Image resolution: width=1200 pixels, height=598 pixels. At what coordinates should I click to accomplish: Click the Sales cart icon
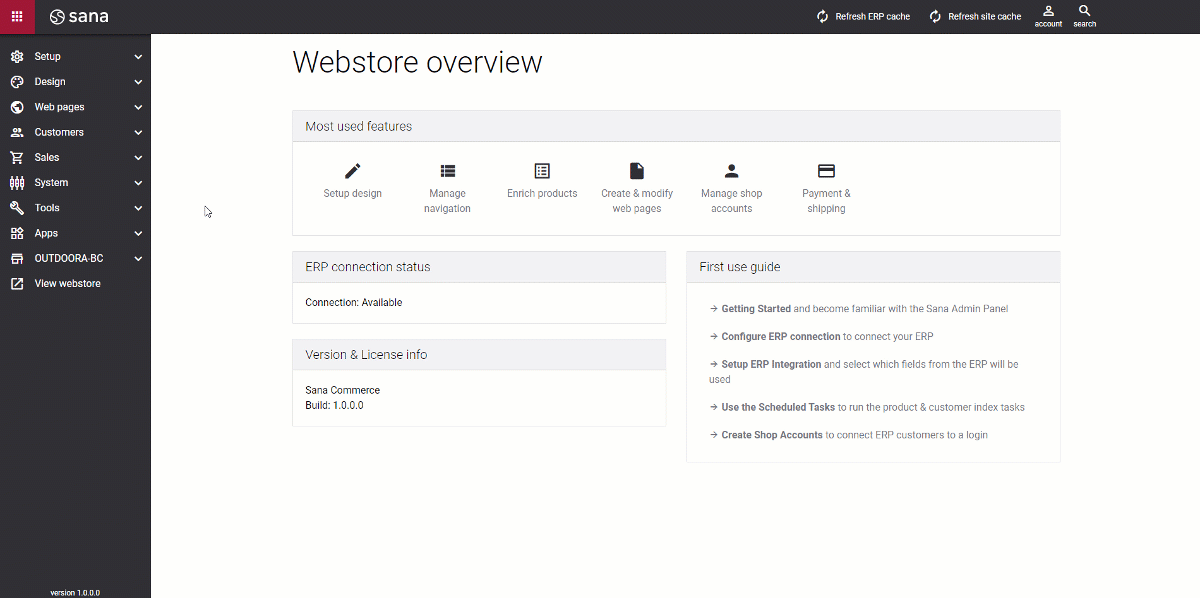pyautogui.click(x=17, y=157)
